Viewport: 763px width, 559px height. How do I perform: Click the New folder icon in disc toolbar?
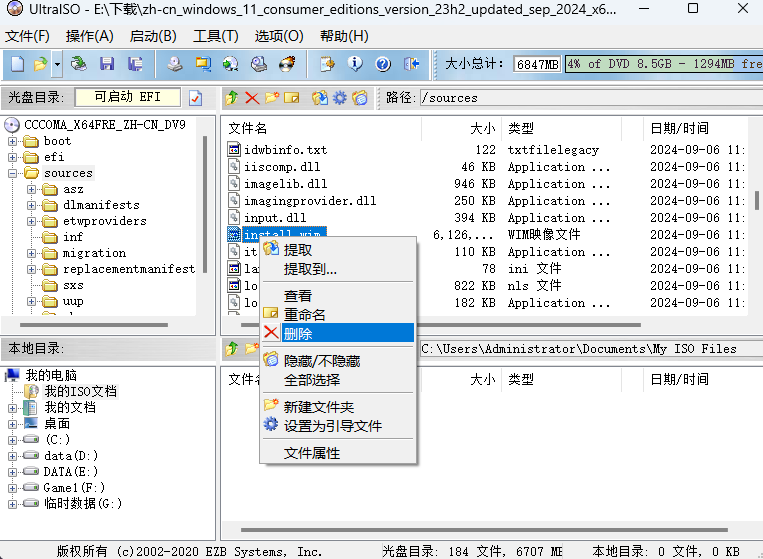pos(272,98)
